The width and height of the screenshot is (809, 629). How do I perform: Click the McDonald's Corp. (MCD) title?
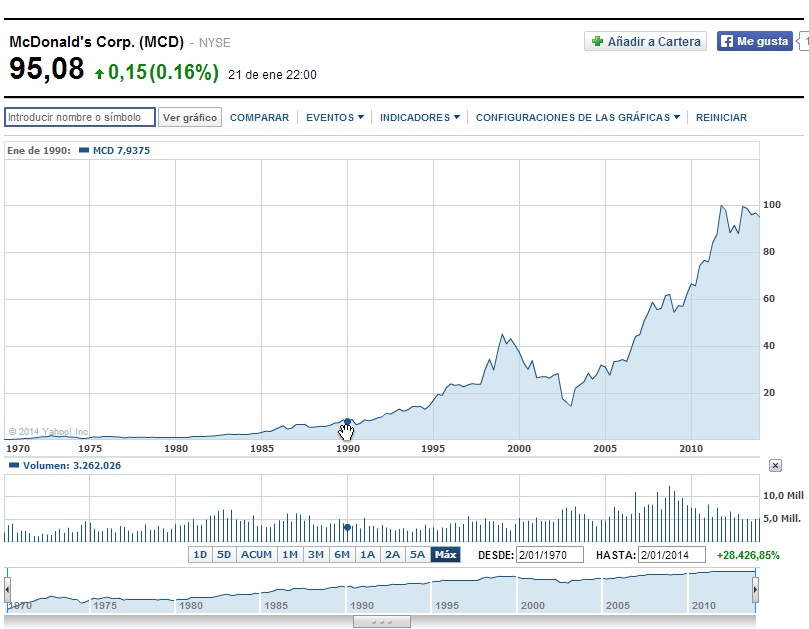pyautogui.click(x=96, y=42)
